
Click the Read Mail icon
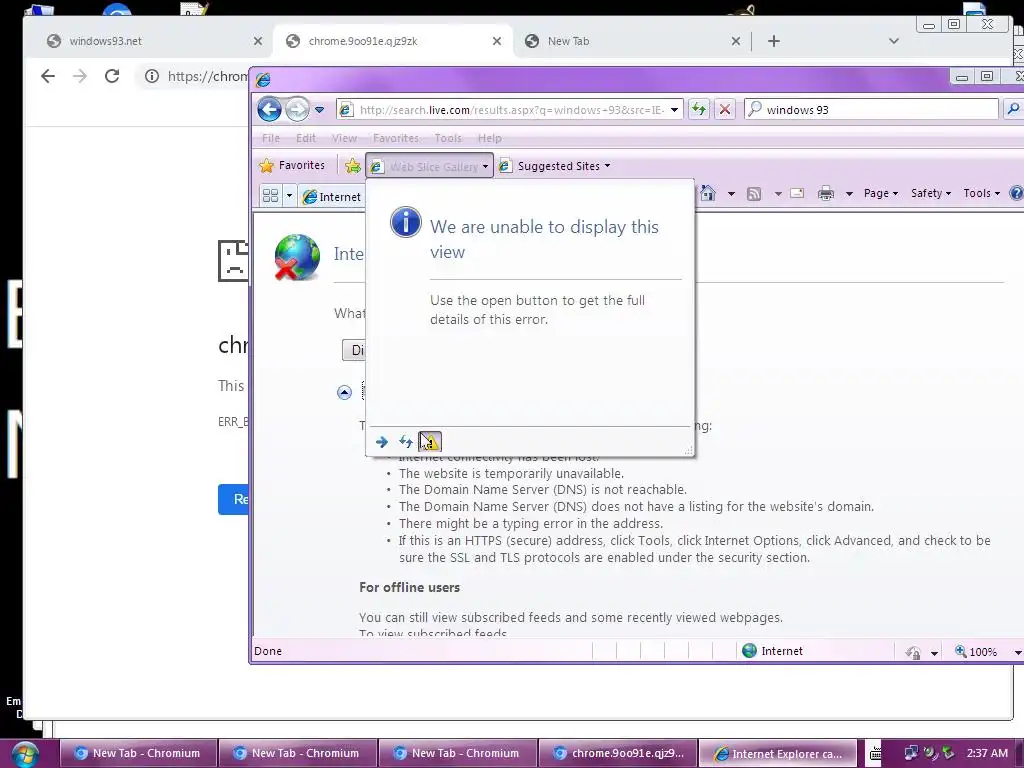tap(797, 193)
